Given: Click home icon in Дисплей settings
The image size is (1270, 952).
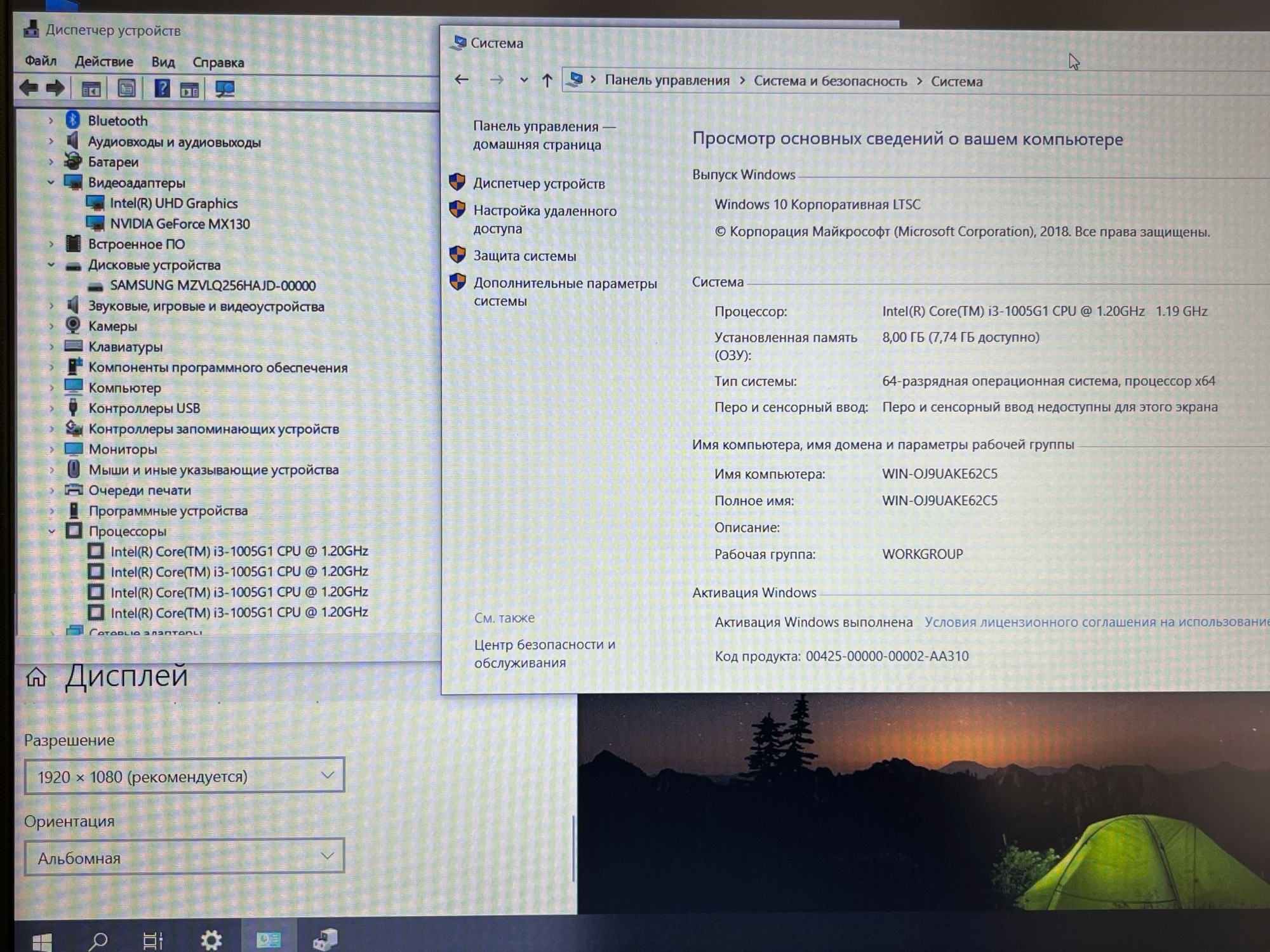Looking at the screenshot, I should [36, 677].
